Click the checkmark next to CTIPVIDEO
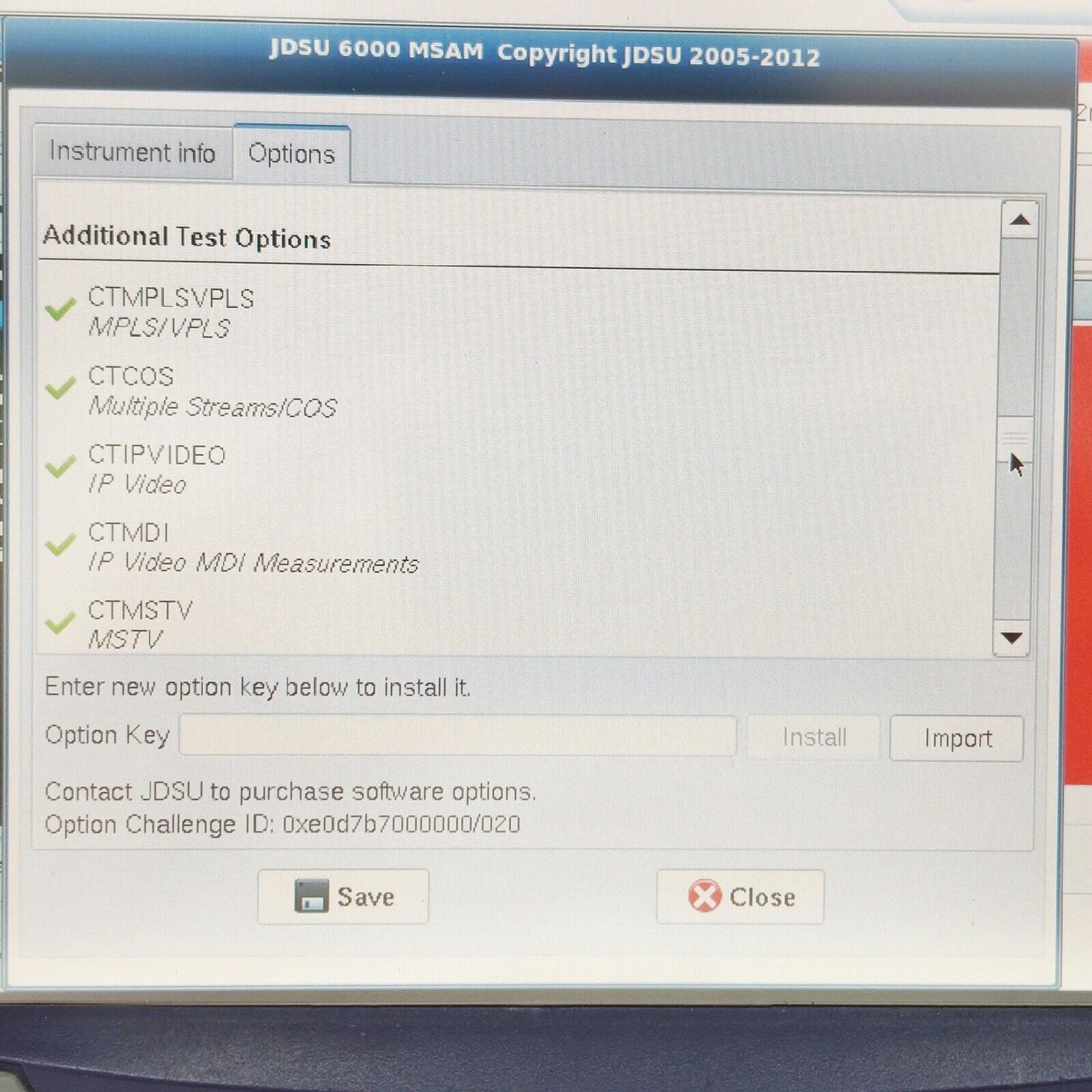1092x1092 pixels. 61,465
